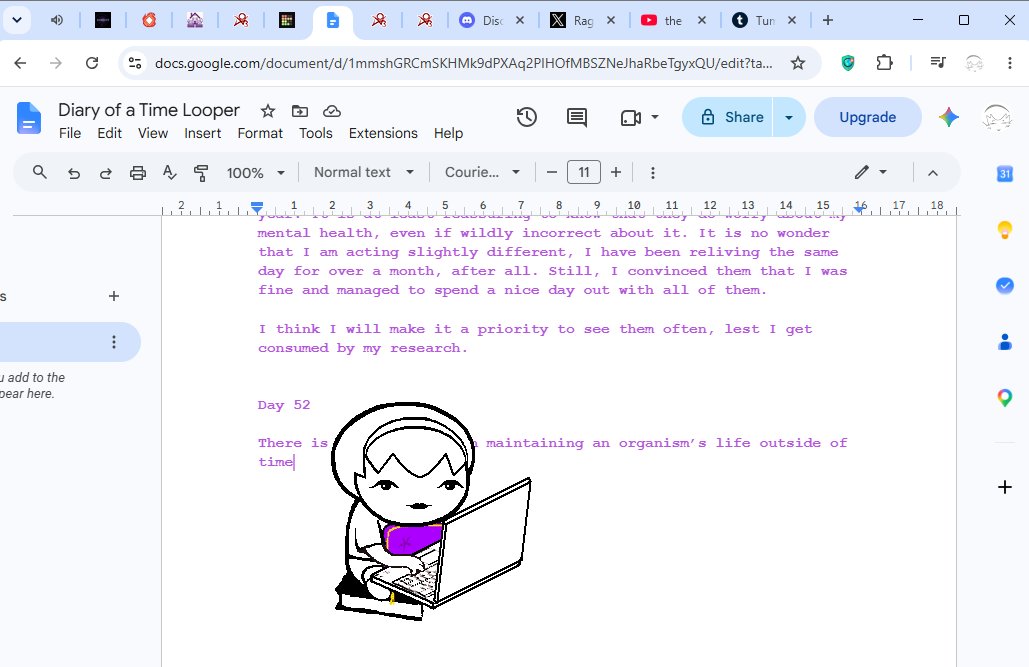
Task: Hide the menus with the collapse chevron
Action: click(933, 173)
